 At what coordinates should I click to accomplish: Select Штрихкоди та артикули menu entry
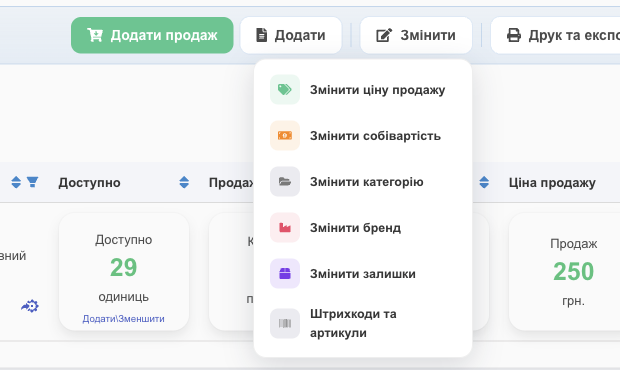click(363, 323)
